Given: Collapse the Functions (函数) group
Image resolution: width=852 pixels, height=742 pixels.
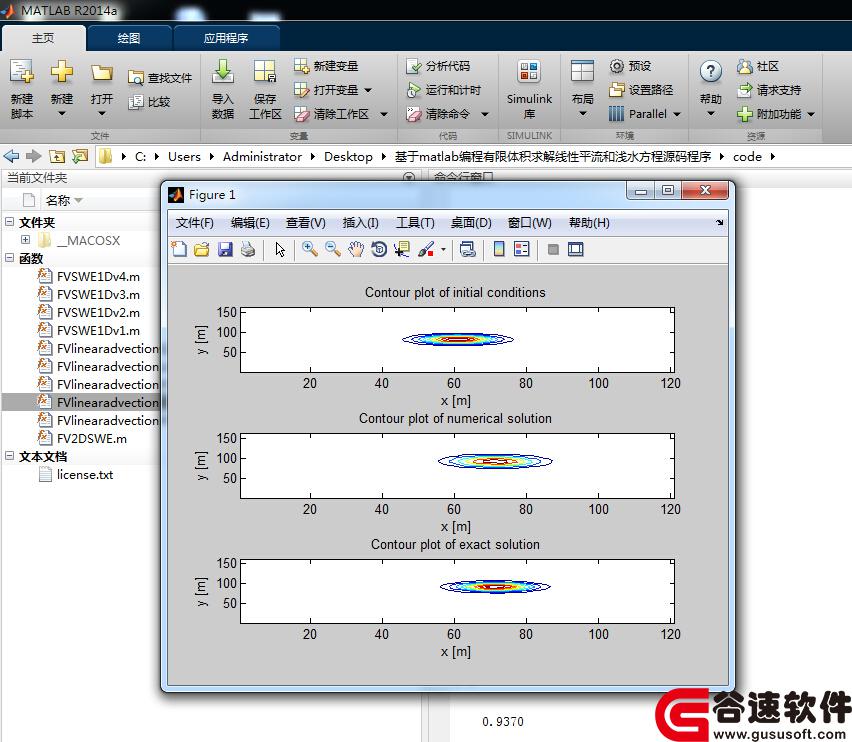Looking at the screenshot, I should tap(9, 257).
